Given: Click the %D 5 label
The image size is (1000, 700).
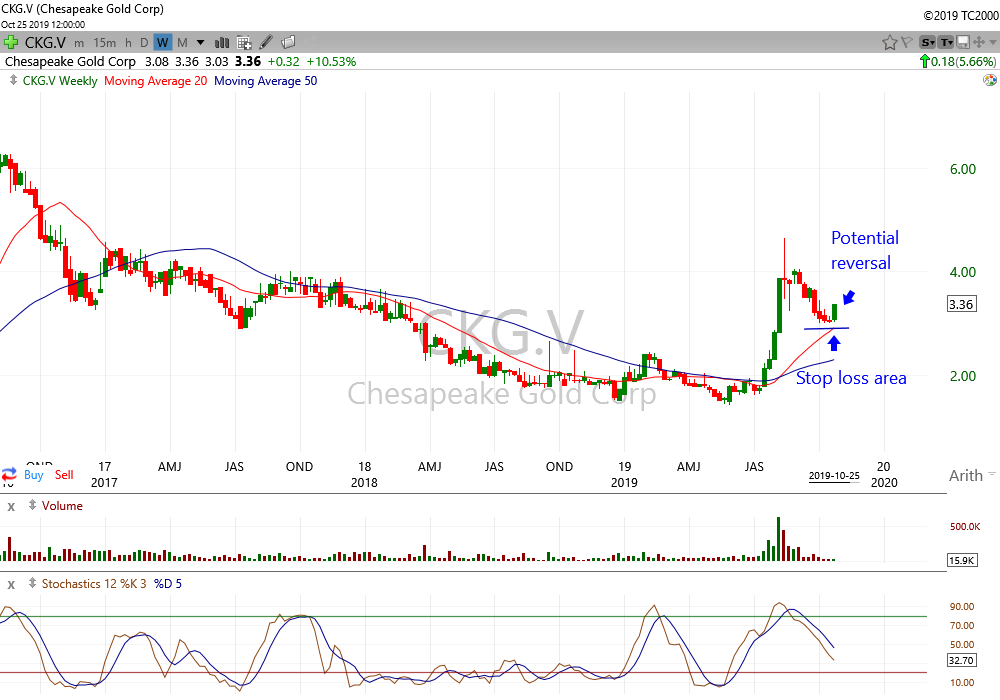Looking at the screenshot, I should [168, 583].
